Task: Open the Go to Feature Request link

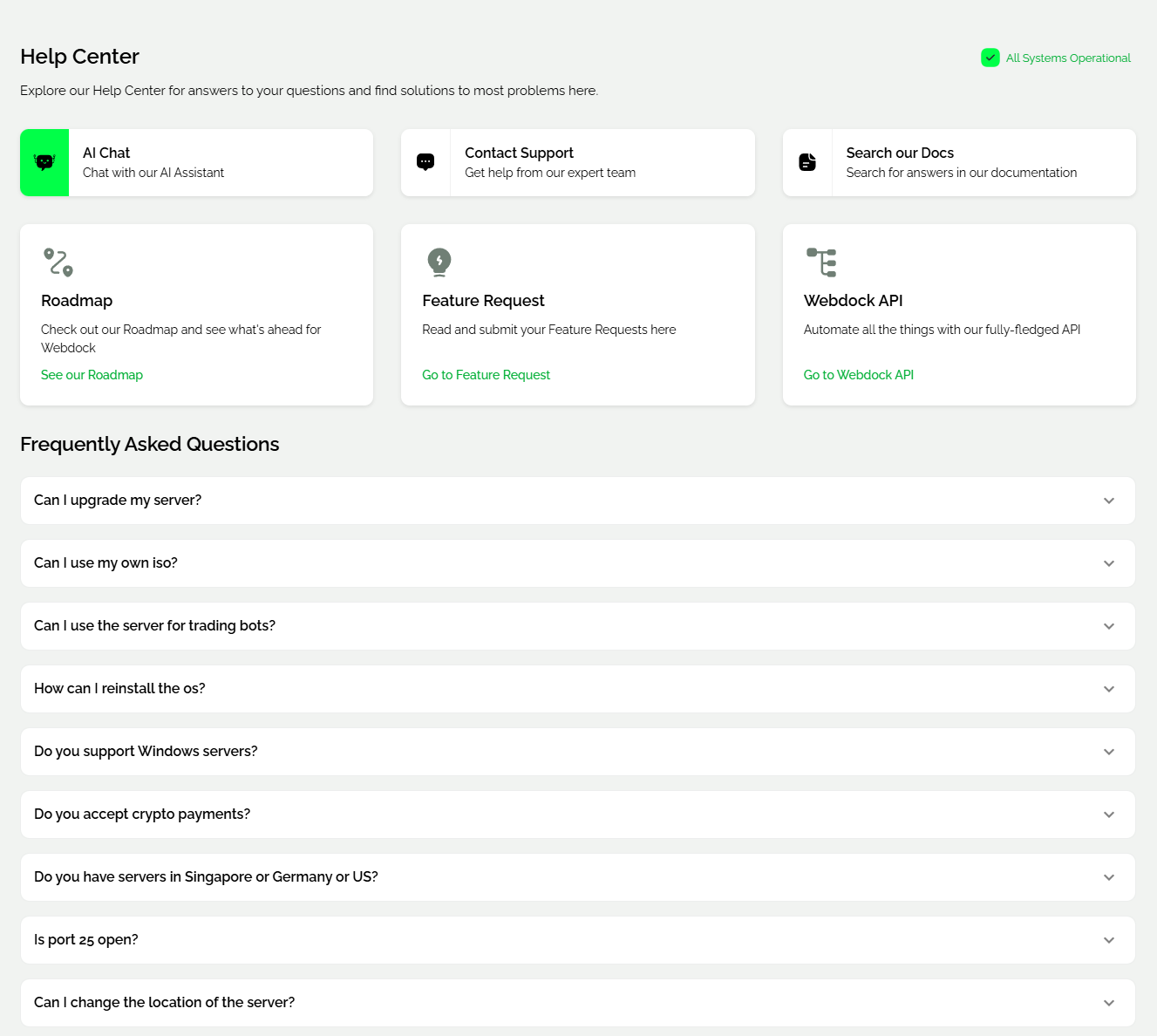Action: click(486, 375)
